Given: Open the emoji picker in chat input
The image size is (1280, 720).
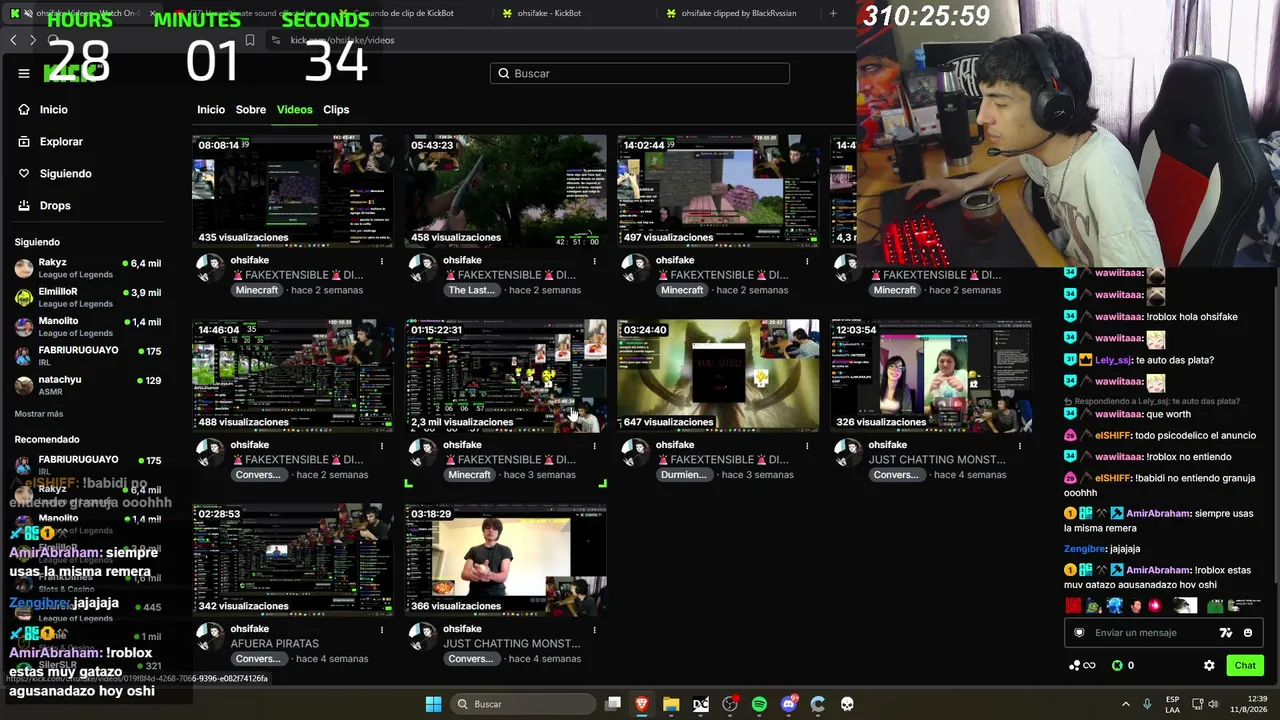Looking at the screenshot, I should pyautogui.click(x=1248, y=632).
